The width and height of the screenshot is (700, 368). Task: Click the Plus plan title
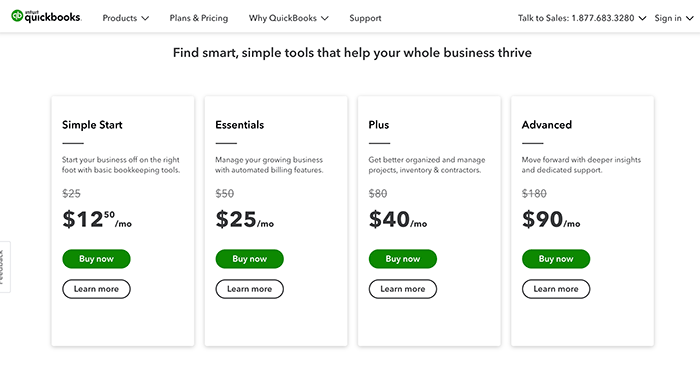pyautogui.click(x=379, y=125)
